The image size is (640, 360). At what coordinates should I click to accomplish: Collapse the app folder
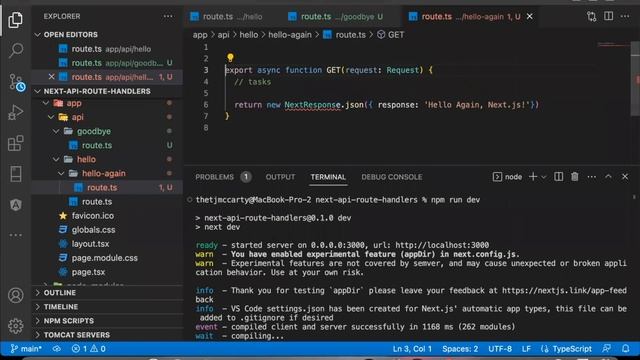(46, 103)
